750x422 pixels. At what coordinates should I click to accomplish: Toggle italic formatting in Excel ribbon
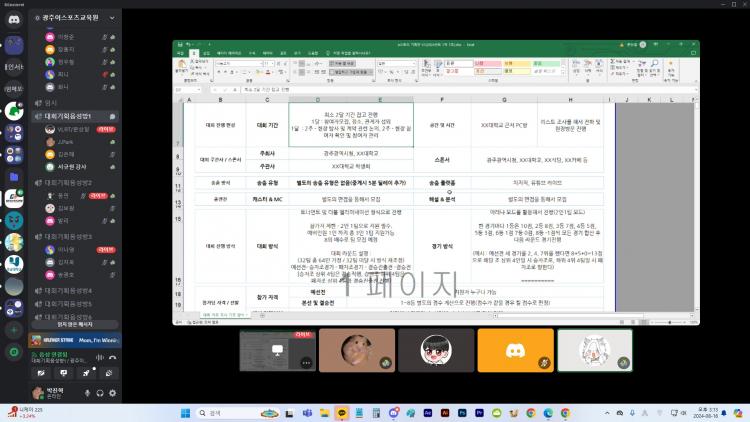click(225, 72)
